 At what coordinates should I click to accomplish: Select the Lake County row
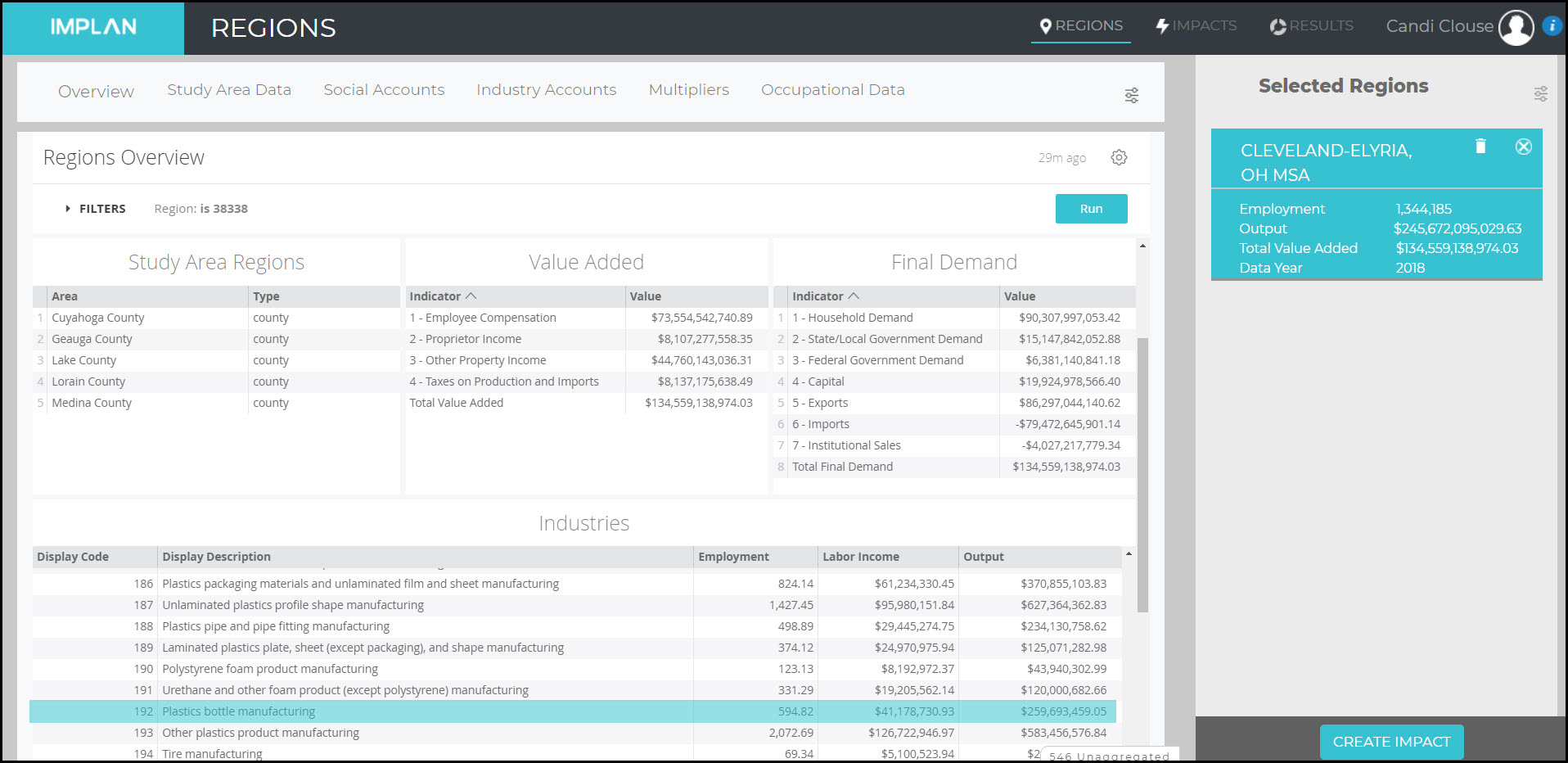click(217, 360)
